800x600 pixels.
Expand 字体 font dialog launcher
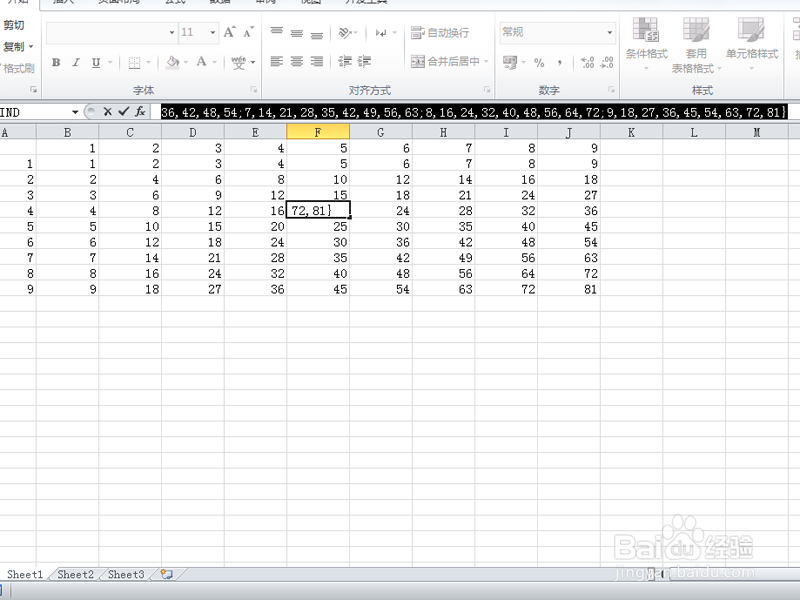point(254,90)
